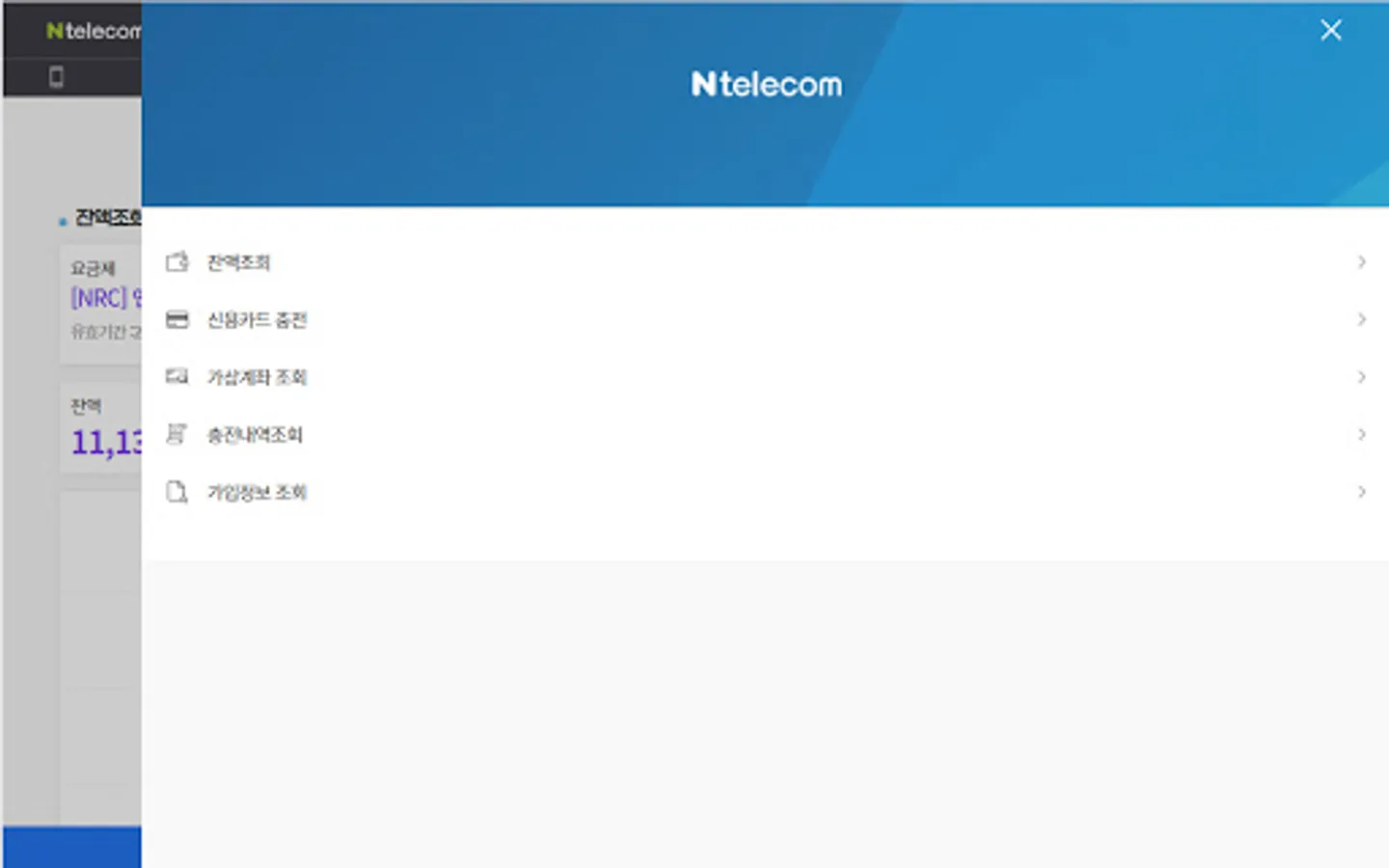This screenshot has width=1389, height=868.
Task: Click the 가상계좌 조회 account icon
Action: tap(177, 376)
